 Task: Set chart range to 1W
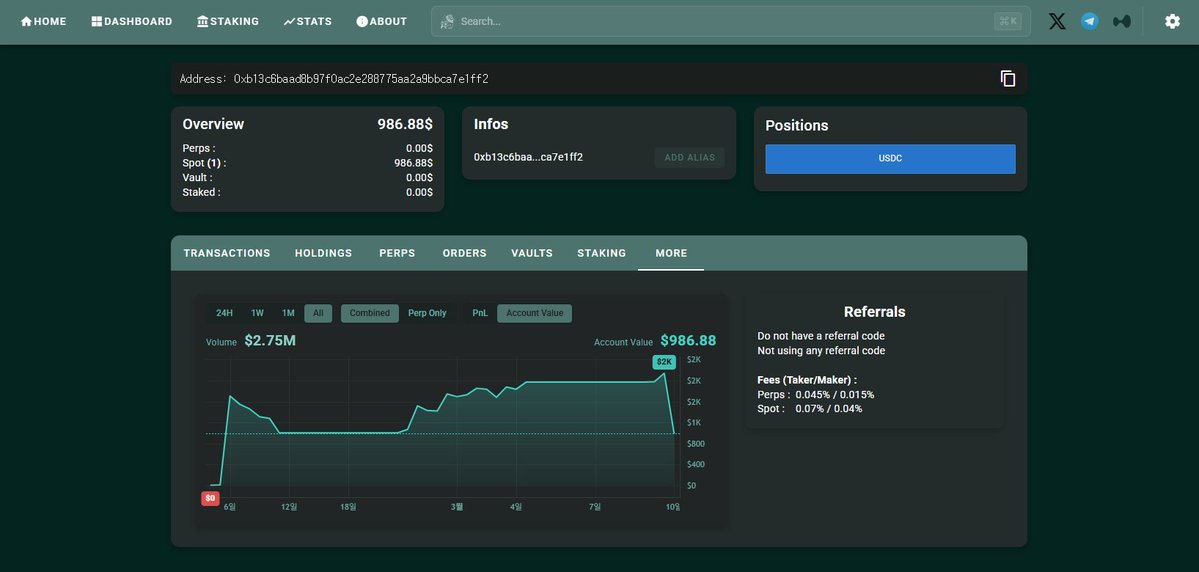[258, 314]
